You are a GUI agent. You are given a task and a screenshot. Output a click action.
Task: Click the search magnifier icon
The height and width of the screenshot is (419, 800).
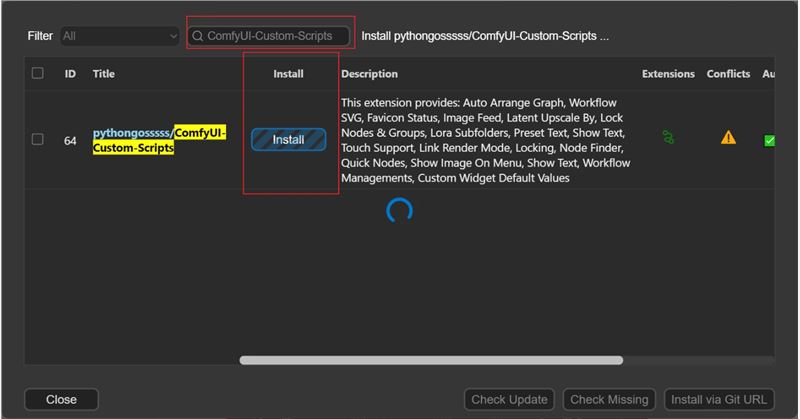pyautogui.click(x=197, y=36)
